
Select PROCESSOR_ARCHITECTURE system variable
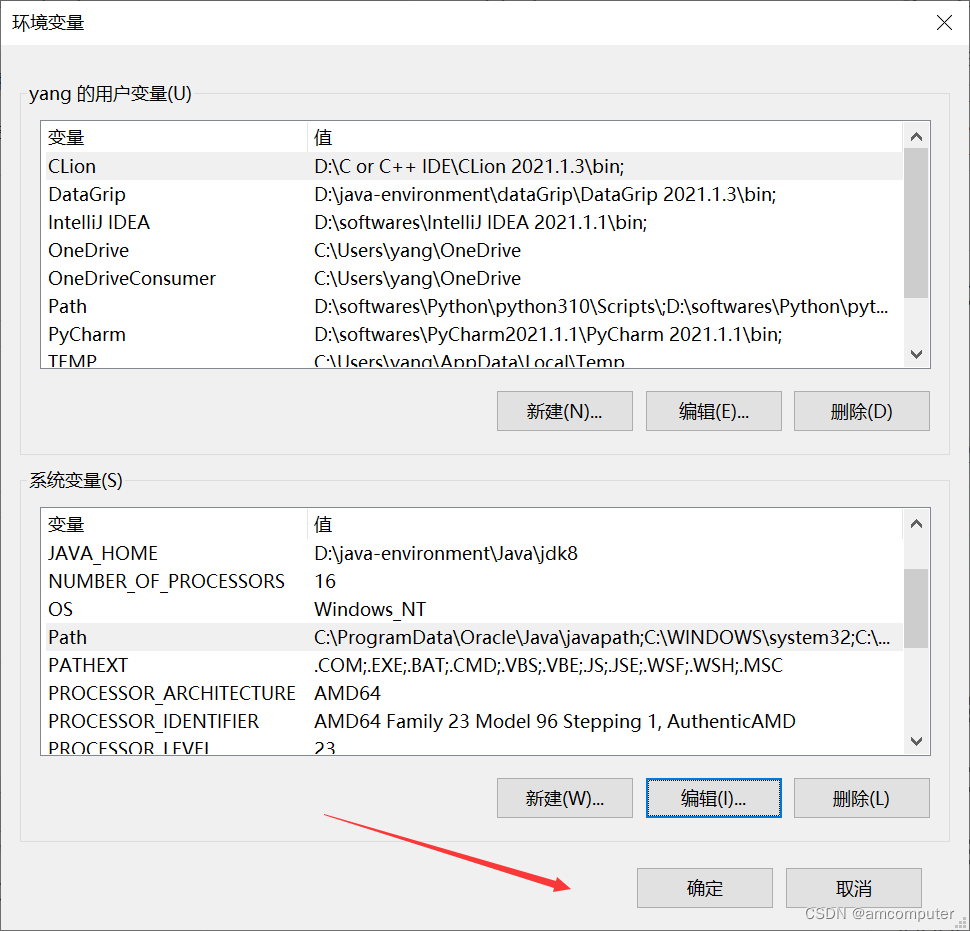click(x=474, y=693)
